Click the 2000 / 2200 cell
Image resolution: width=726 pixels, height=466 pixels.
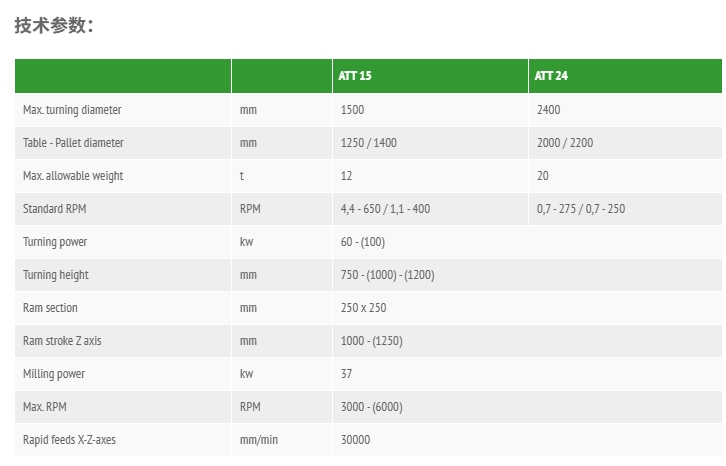[565, 143]
